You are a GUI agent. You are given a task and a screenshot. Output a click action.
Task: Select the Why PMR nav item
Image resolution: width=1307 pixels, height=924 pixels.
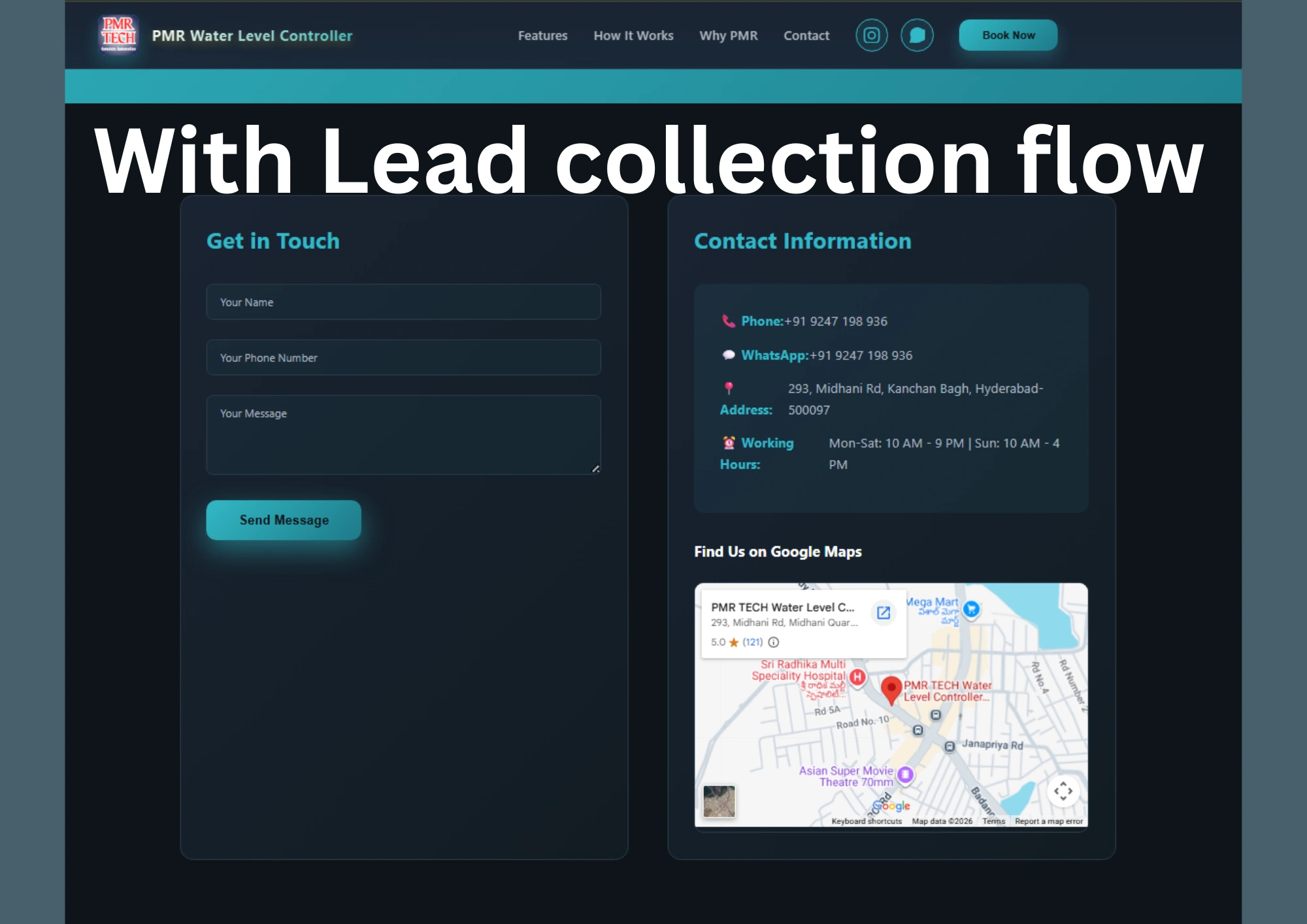pyautogui.click(x=728, y=35)
